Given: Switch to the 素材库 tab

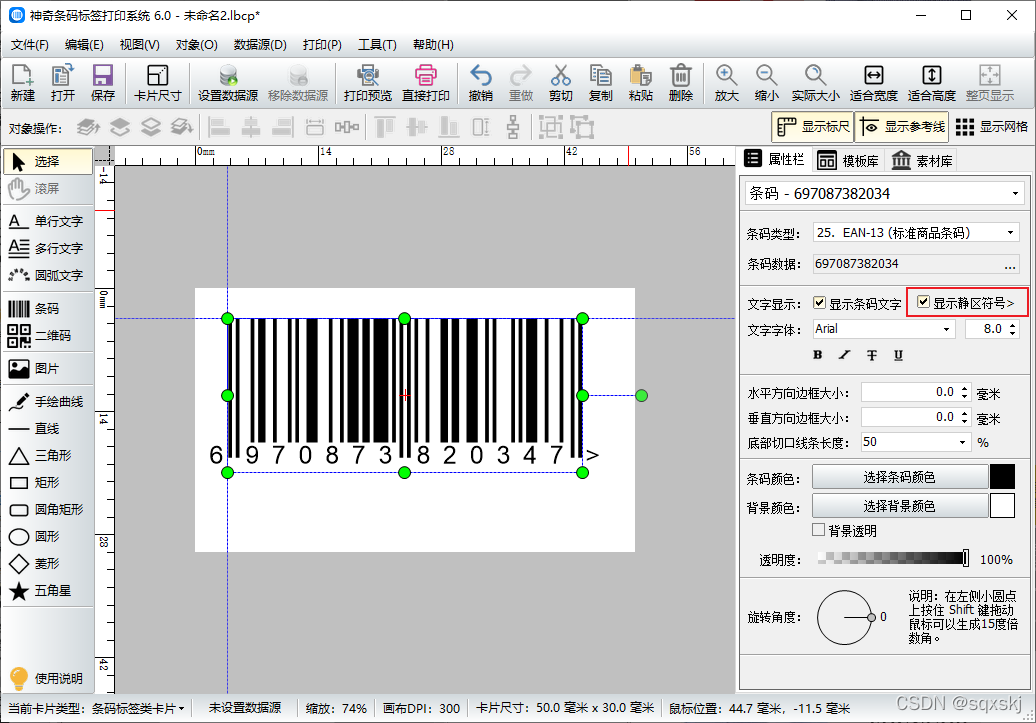Looking at the screenshot, I should pos(922,161).
